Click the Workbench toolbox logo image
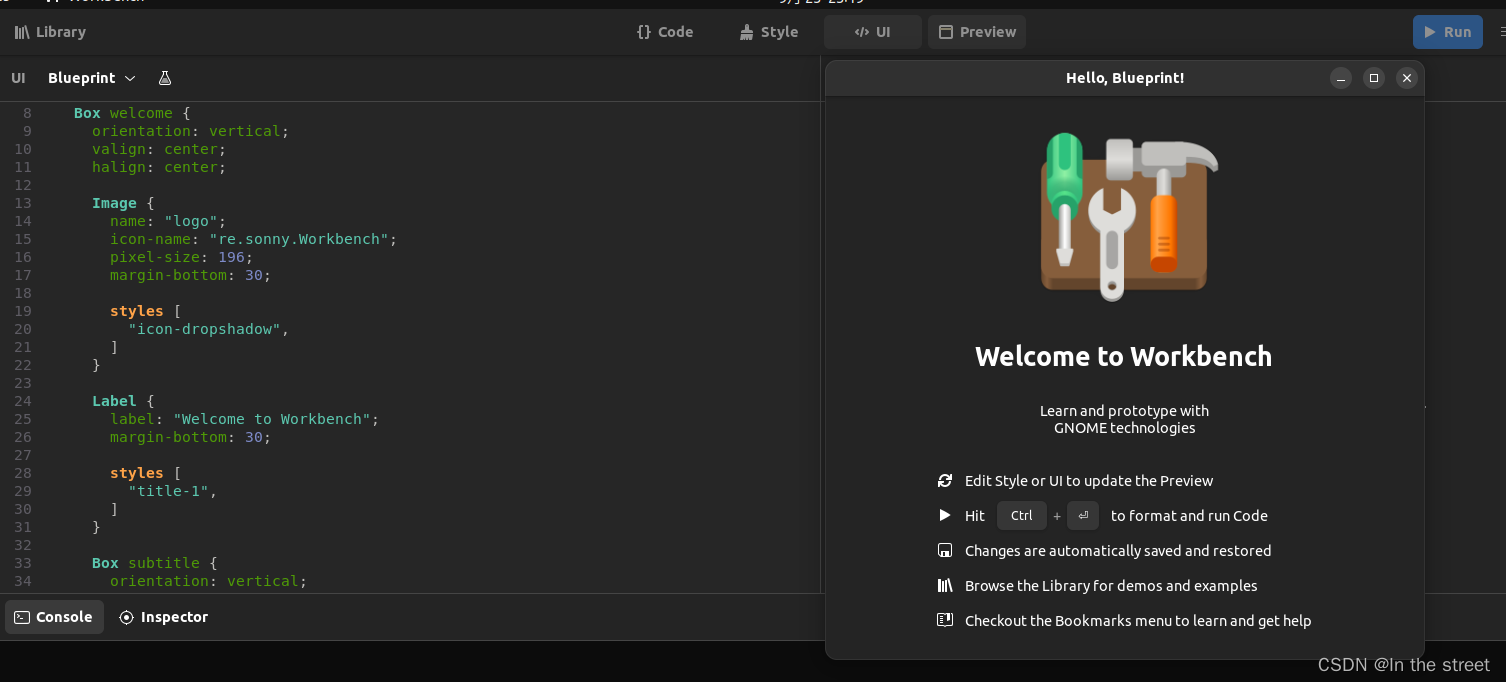This screenshot has width=1506, height=682. pyautogui.click(x=1124, y=217)
